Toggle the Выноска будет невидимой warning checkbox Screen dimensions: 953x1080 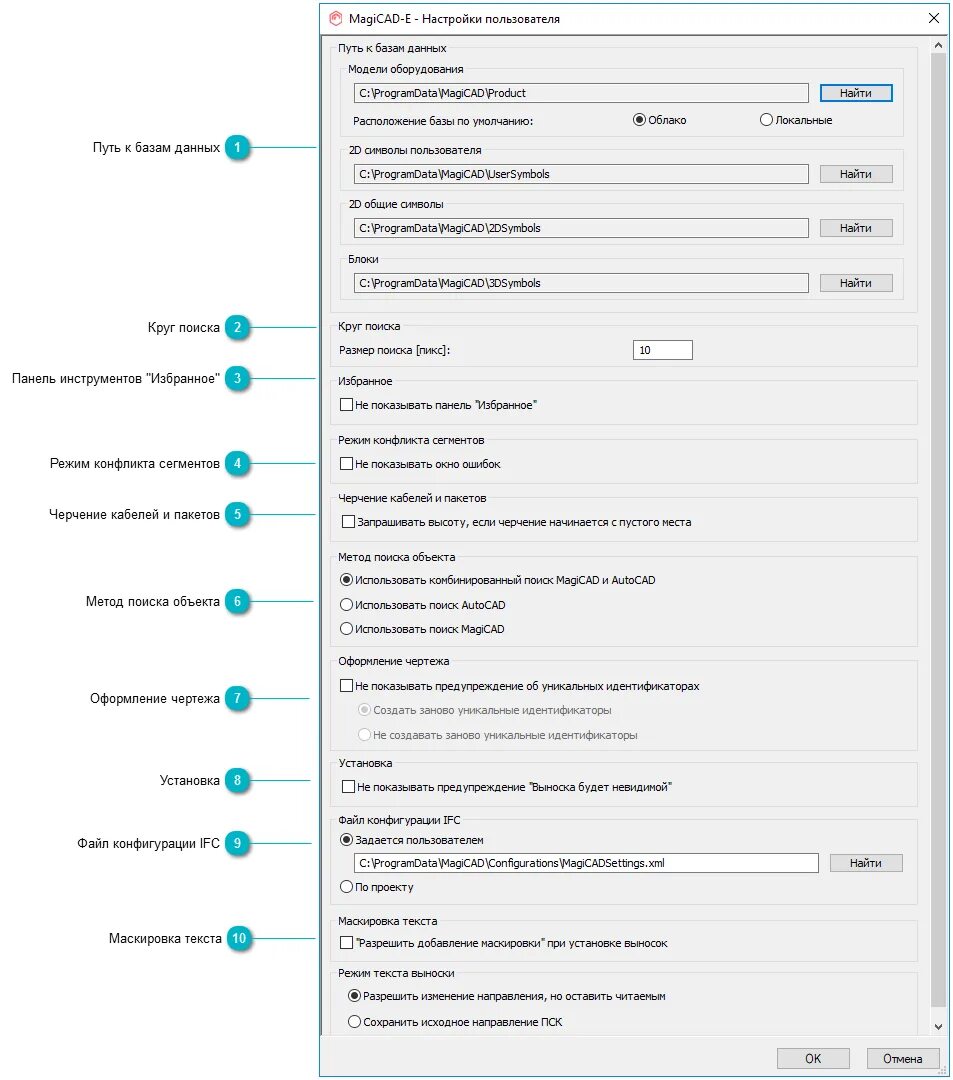click(507, 787)
